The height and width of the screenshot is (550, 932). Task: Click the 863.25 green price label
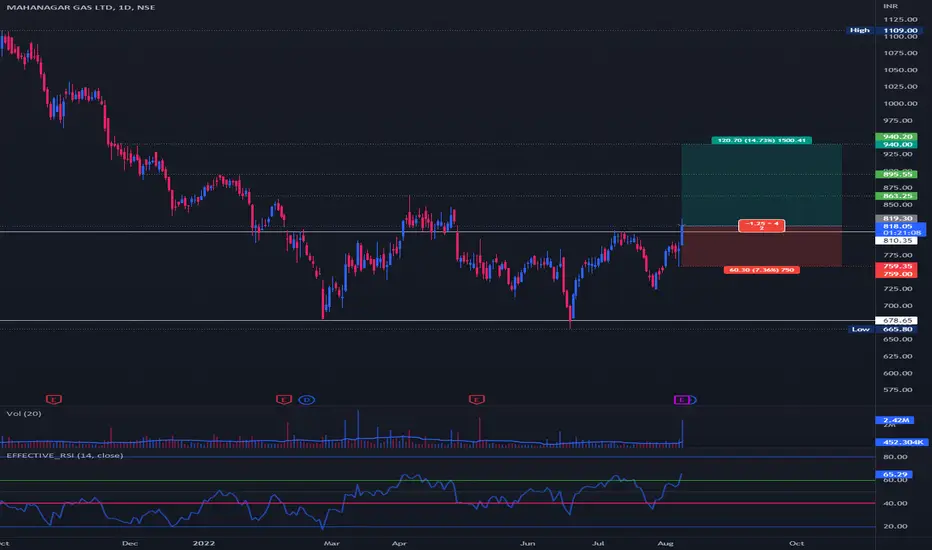897,196
